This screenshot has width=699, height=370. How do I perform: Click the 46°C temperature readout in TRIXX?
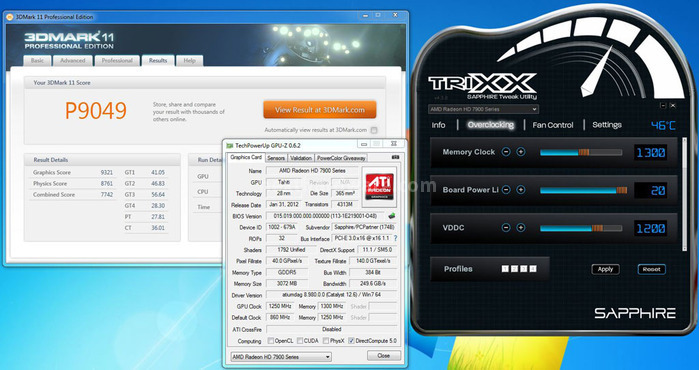(x=663, y=125)
